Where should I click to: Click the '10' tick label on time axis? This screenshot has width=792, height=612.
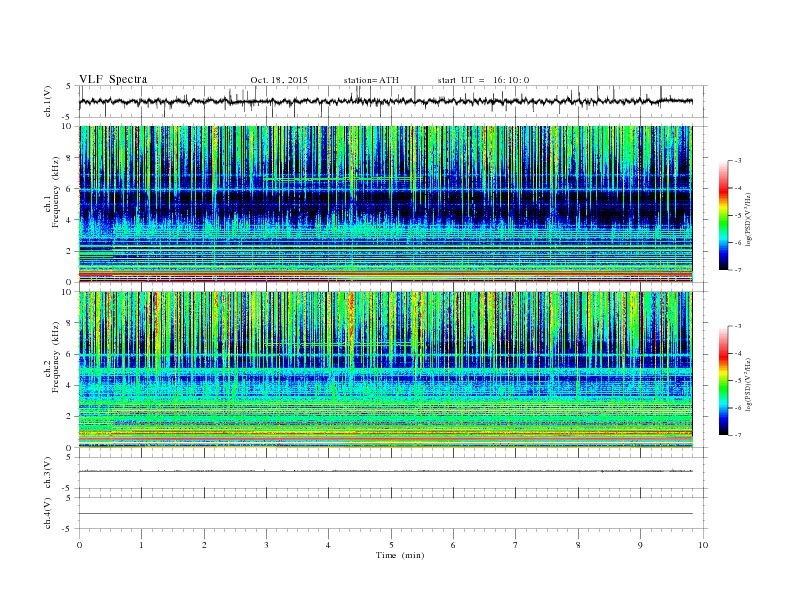pos(703,545)
